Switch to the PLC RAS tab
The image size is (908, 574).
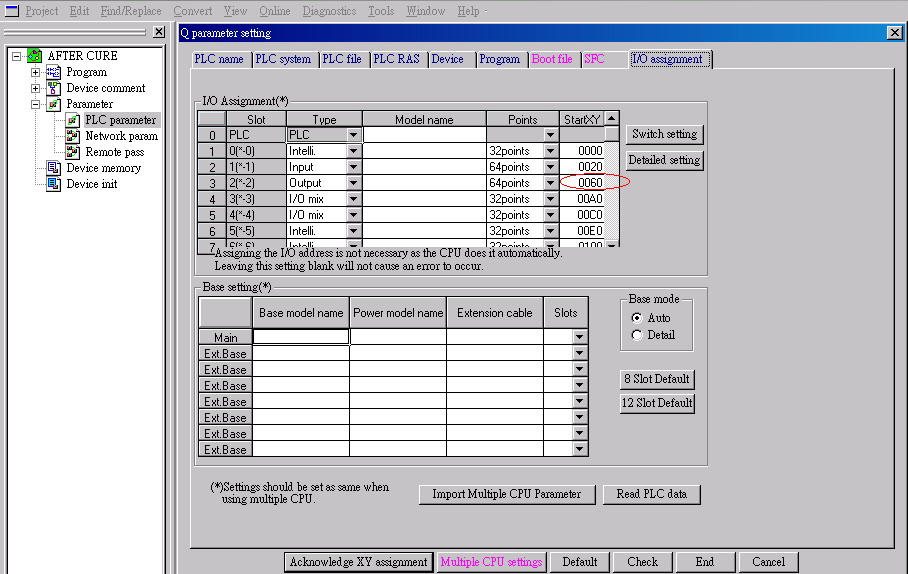[x=396, y=59]
